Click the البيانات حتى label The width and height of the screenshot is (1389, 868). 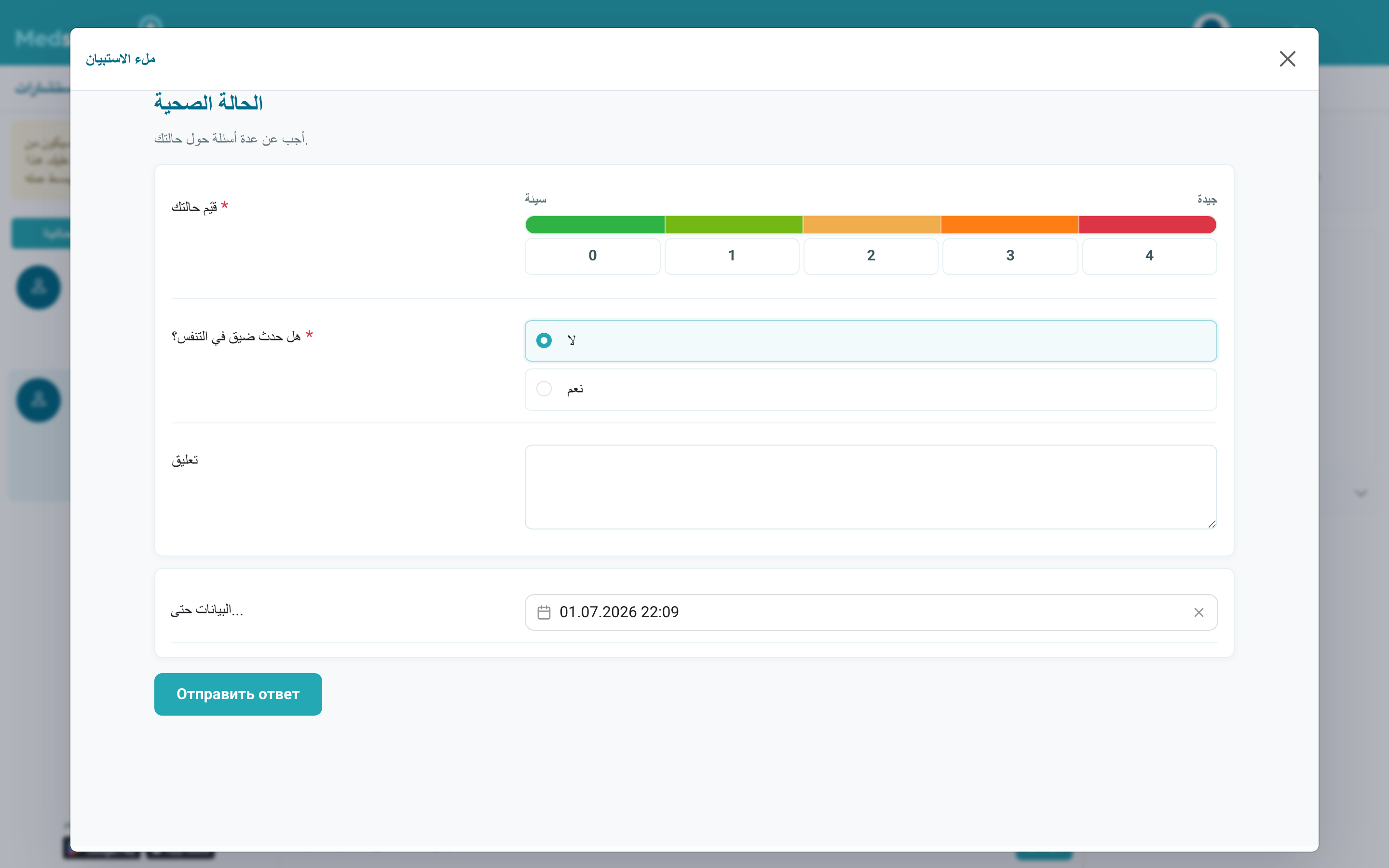click(206, 610)
